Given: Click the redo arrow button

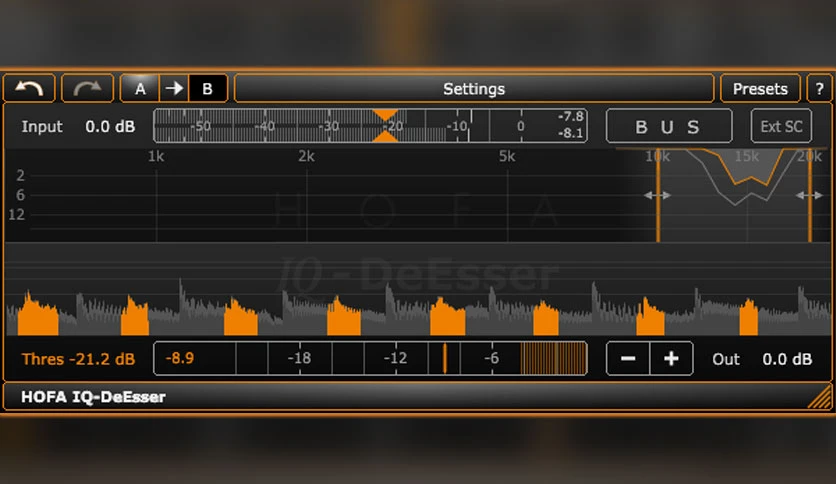Looking at the screenshot, I should [87, 88].
